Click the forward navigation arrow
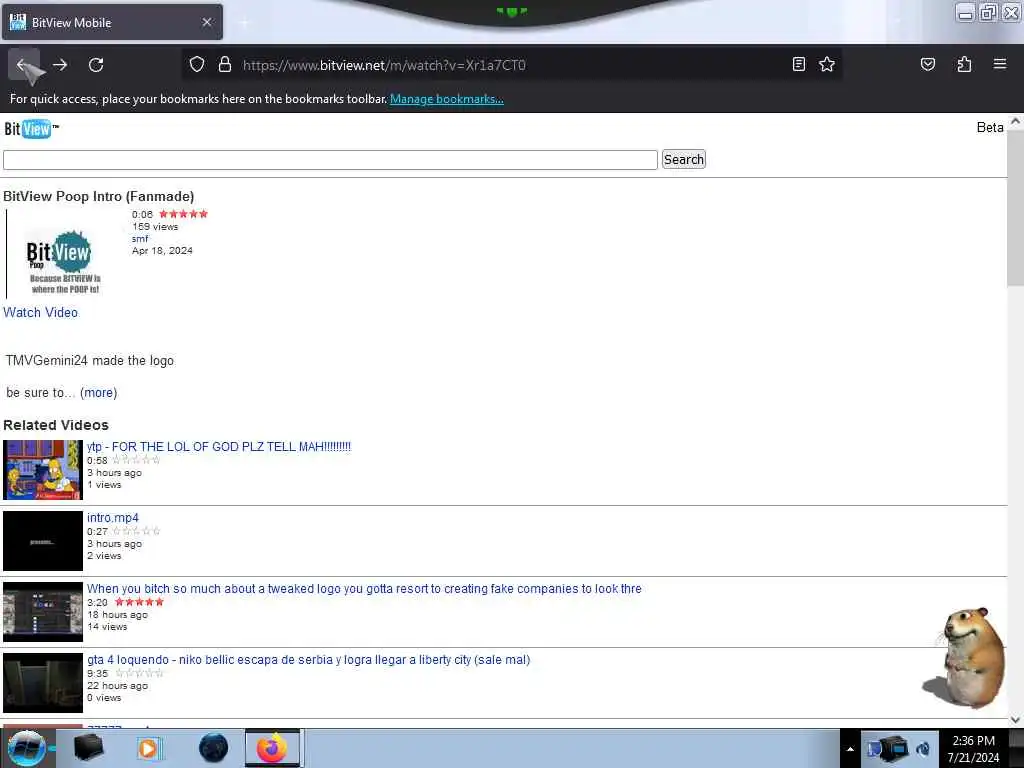This screenshot has width=1024, height=768. pyautogui.click(x=60, y=65)
